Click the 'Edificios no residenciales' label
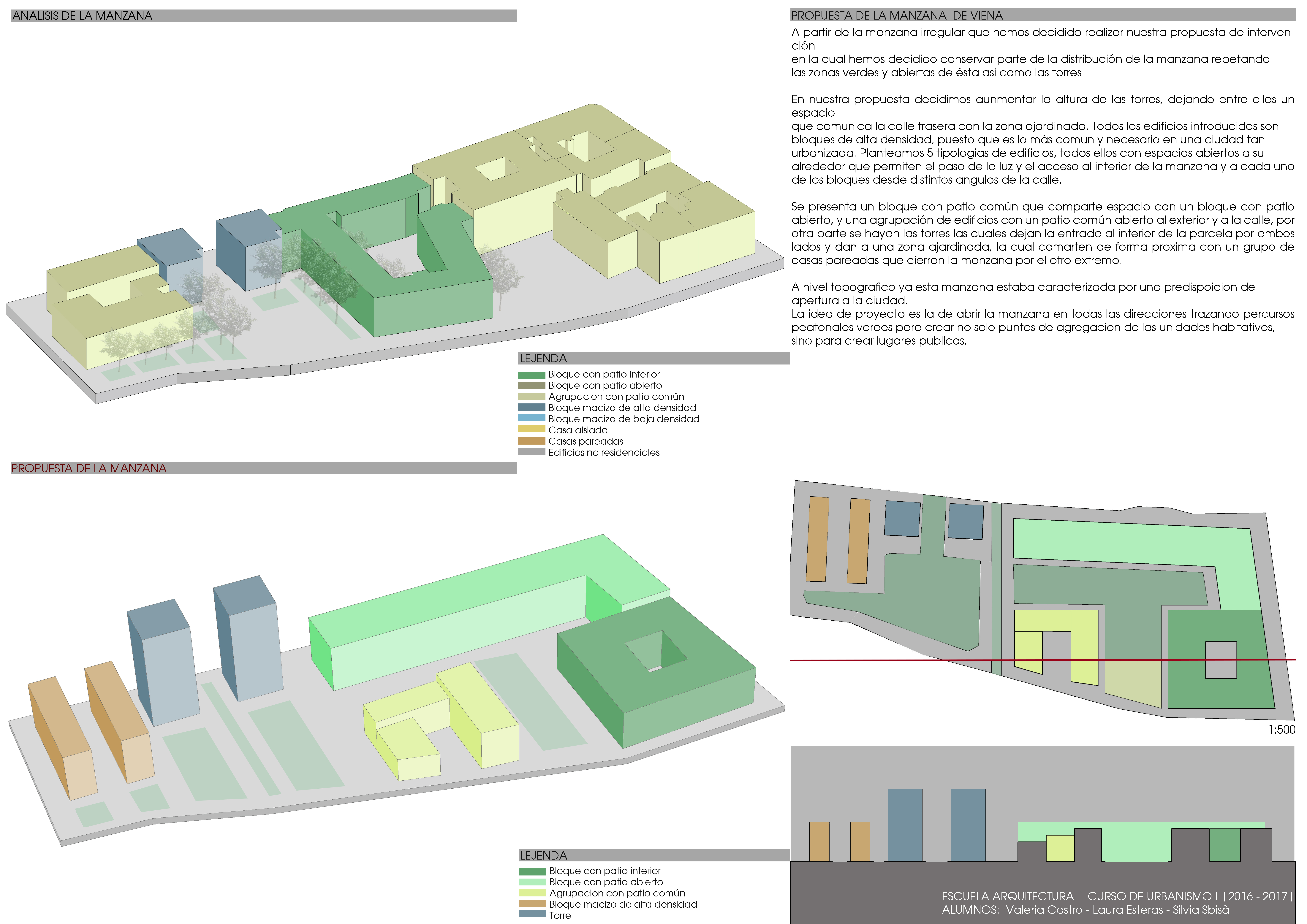The image size is (1307, 924). 604,453
